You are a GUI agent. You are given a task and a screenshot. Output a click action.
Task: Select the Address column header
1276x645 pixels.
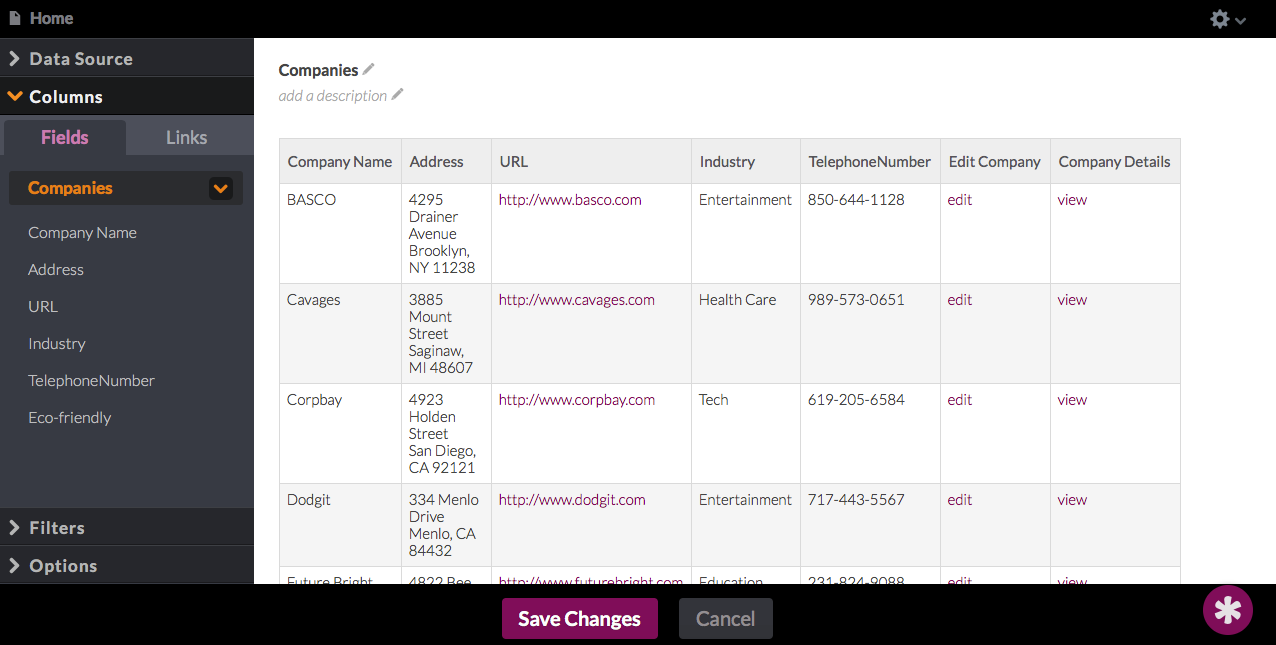point(446,161)
